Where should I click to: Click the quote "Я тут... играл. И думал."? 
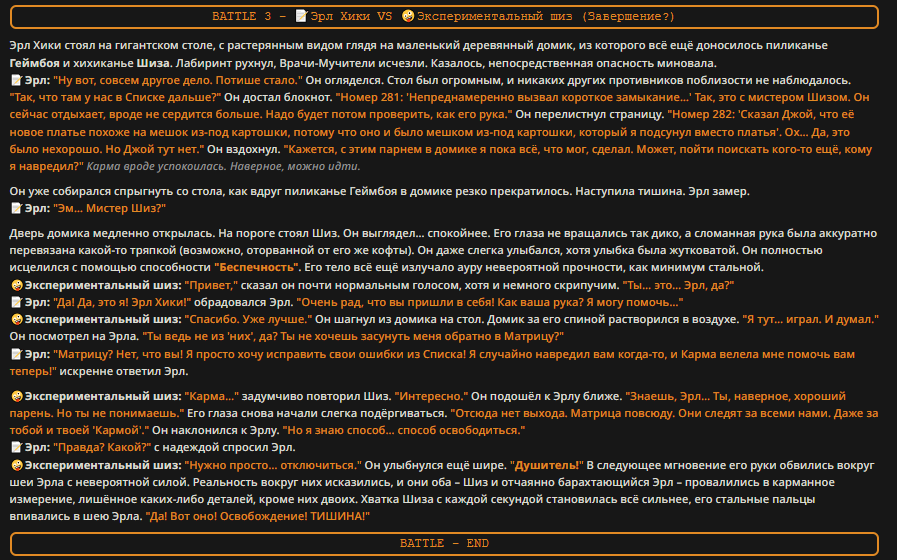coord(811,319)
